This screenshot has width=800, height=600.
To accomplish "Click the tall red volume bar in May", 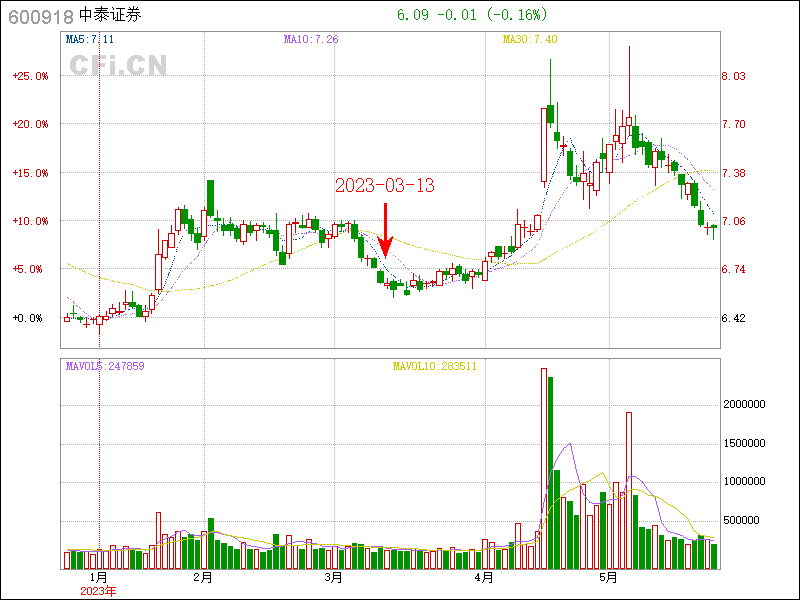I will coord(629,491).
